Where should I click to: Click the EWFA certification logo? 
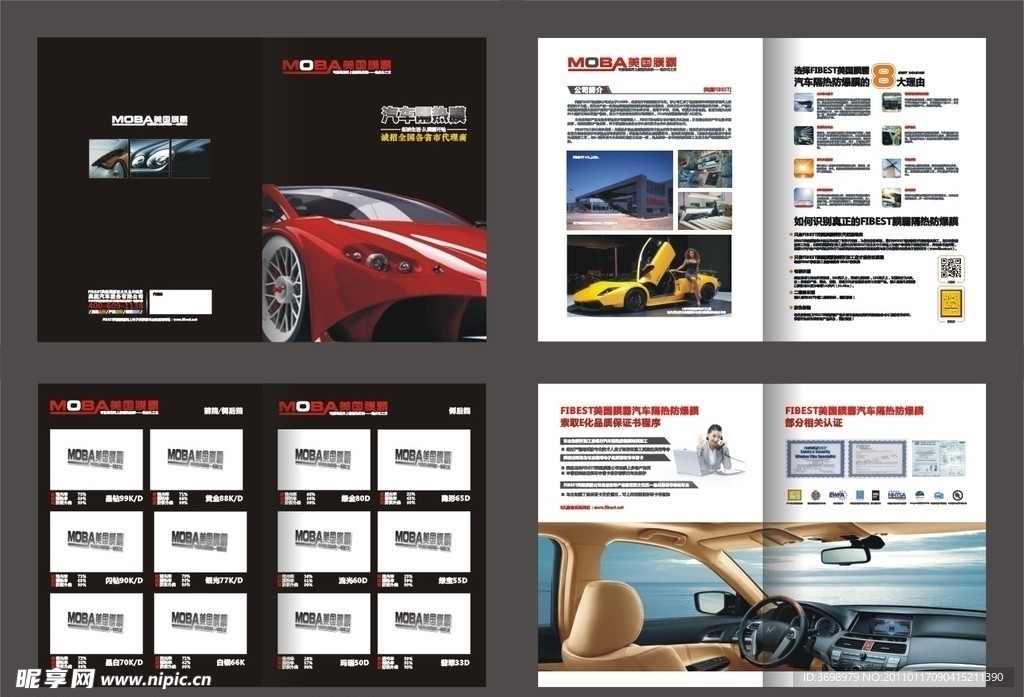click(837, 495)
